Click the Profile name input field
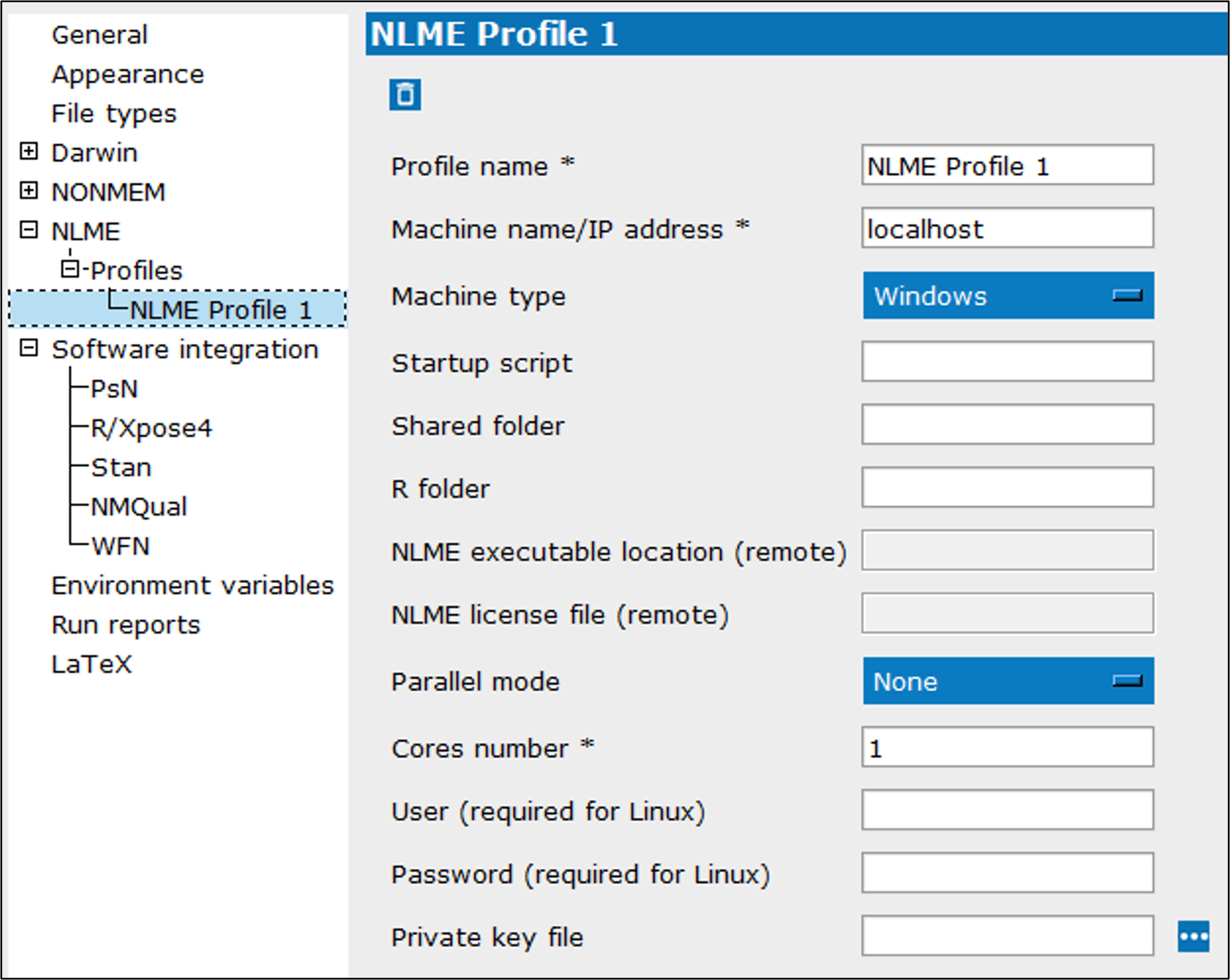This screenshot has height=980, width=1230. [x=1007, y=165]
